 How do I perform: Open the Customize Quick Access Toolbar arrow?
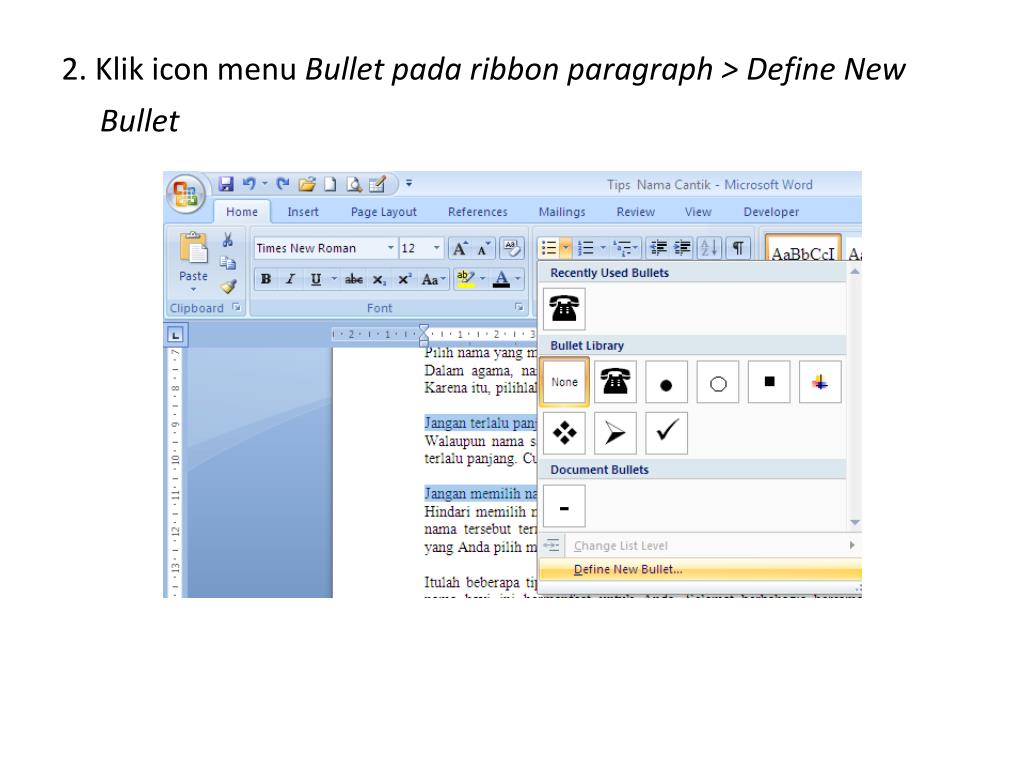[409, 184]
